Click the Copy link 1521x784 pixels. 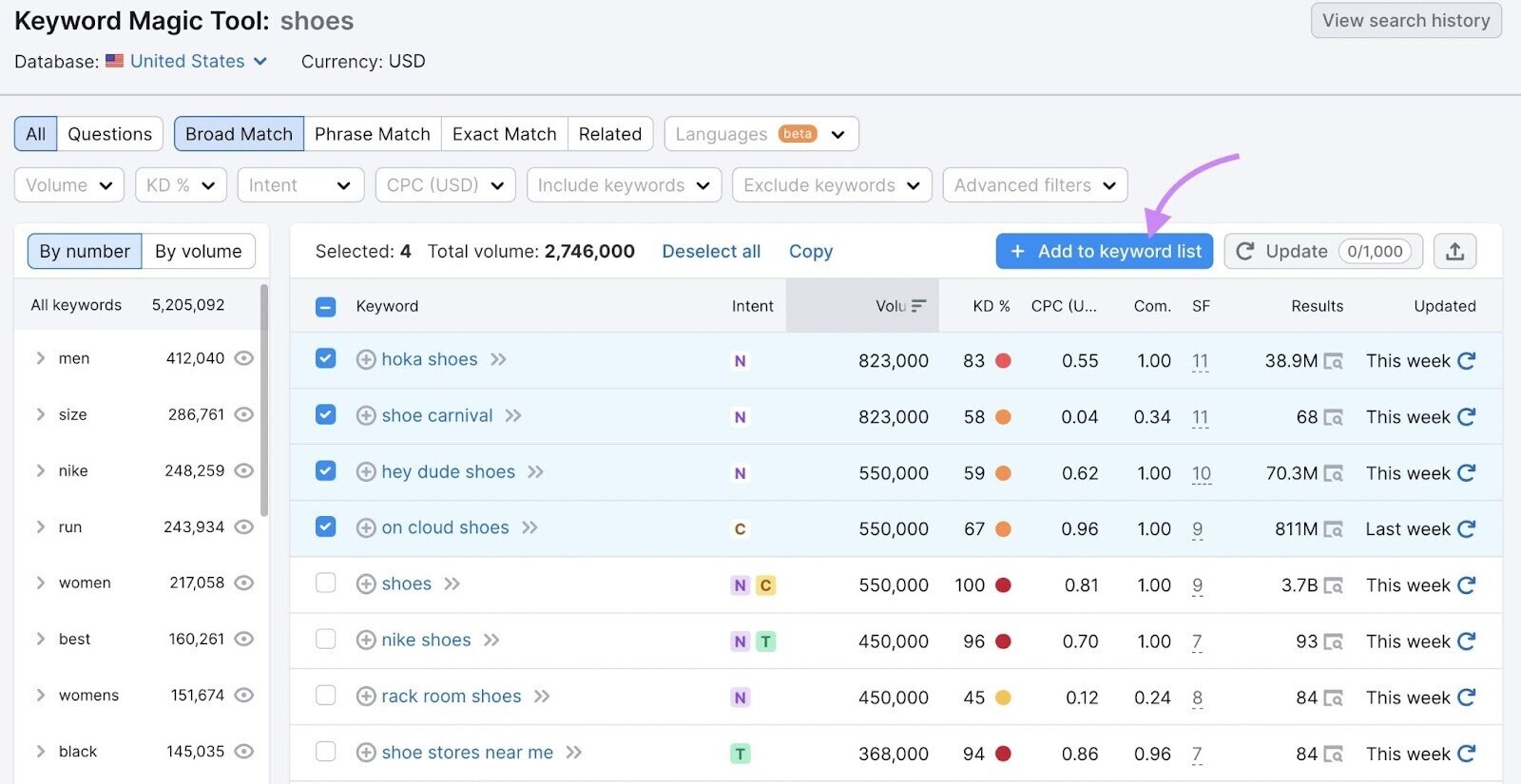[811, 252]
